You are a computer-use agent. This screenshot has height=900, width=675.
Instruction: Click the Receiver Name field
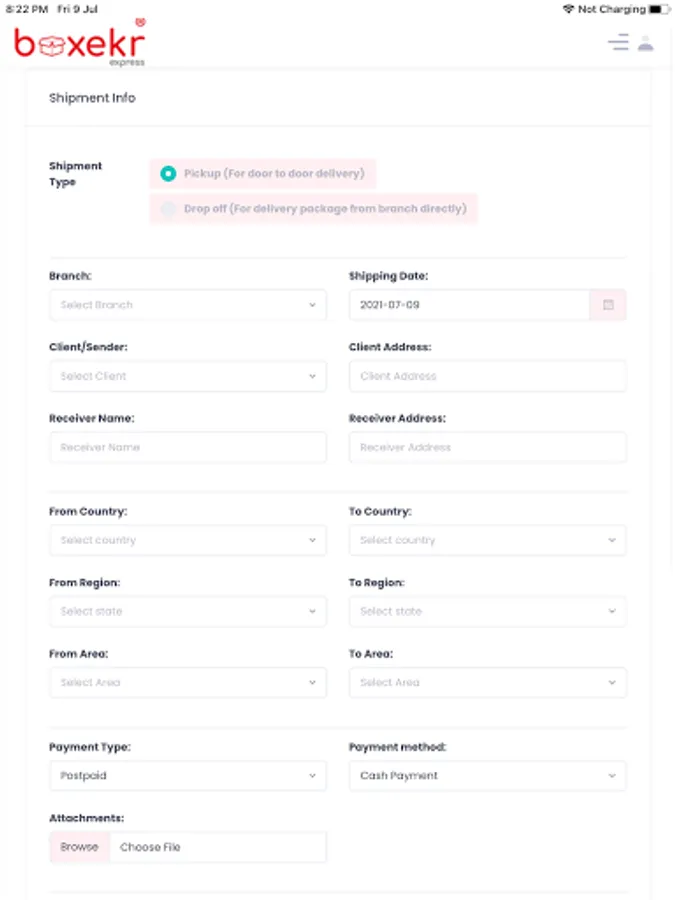pos(187,447)
